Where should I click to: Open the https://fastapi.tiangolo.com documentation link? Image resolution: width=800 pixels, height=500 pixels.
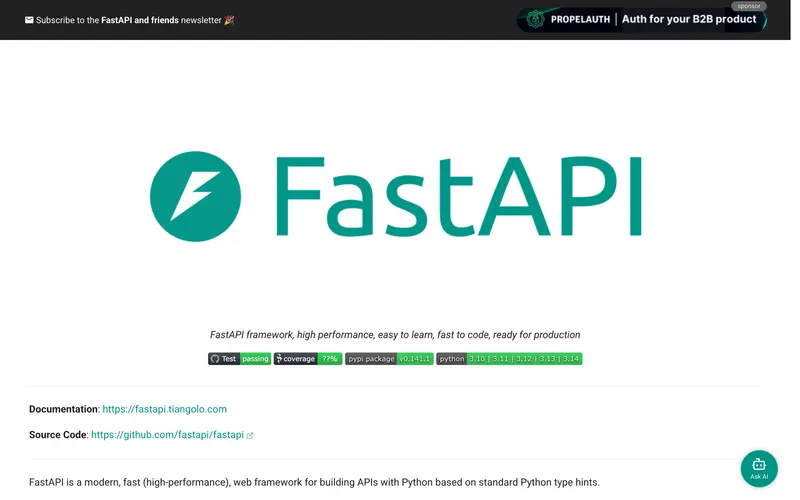point(164,409)
